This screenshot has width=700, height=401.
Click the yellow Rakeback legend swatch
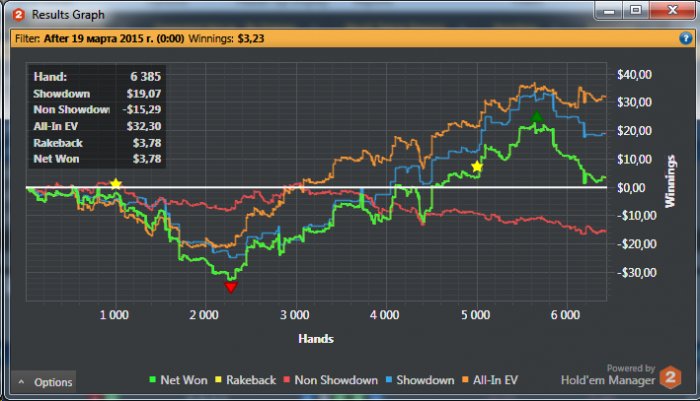click(218, 380)
